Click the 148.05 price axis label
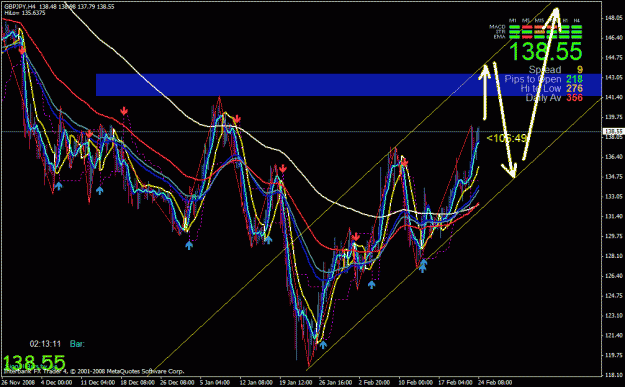This screenshot has width=625, height=387. pyautogui.click(x=614, y=18)
